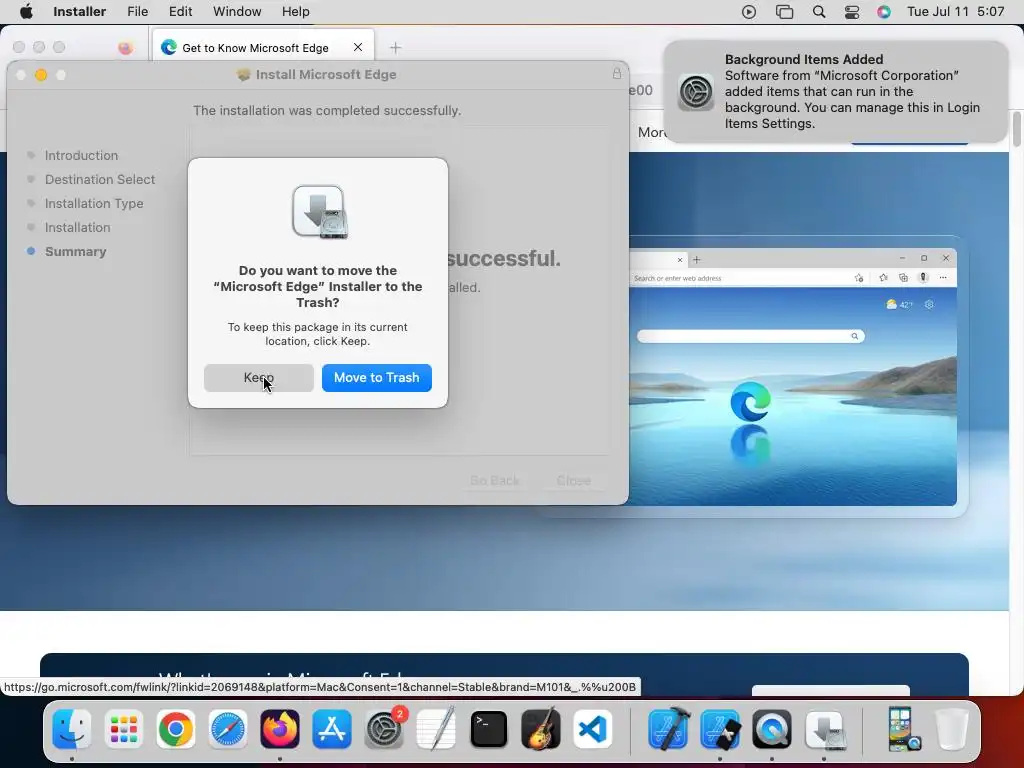Click the Firefox icon beside the browser tab
The image size is (1024, 768).
coord(125,48)
